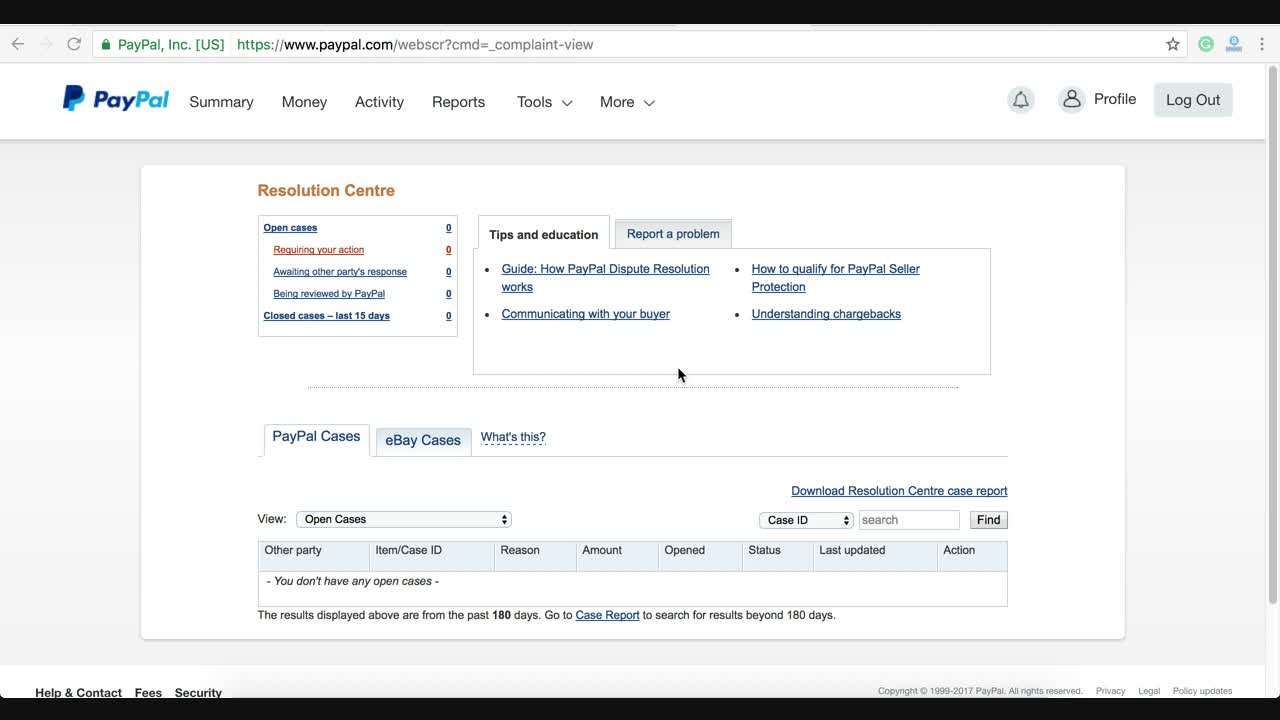Click the PayPal logo
1280x720 pixels.
click(116, 99)
